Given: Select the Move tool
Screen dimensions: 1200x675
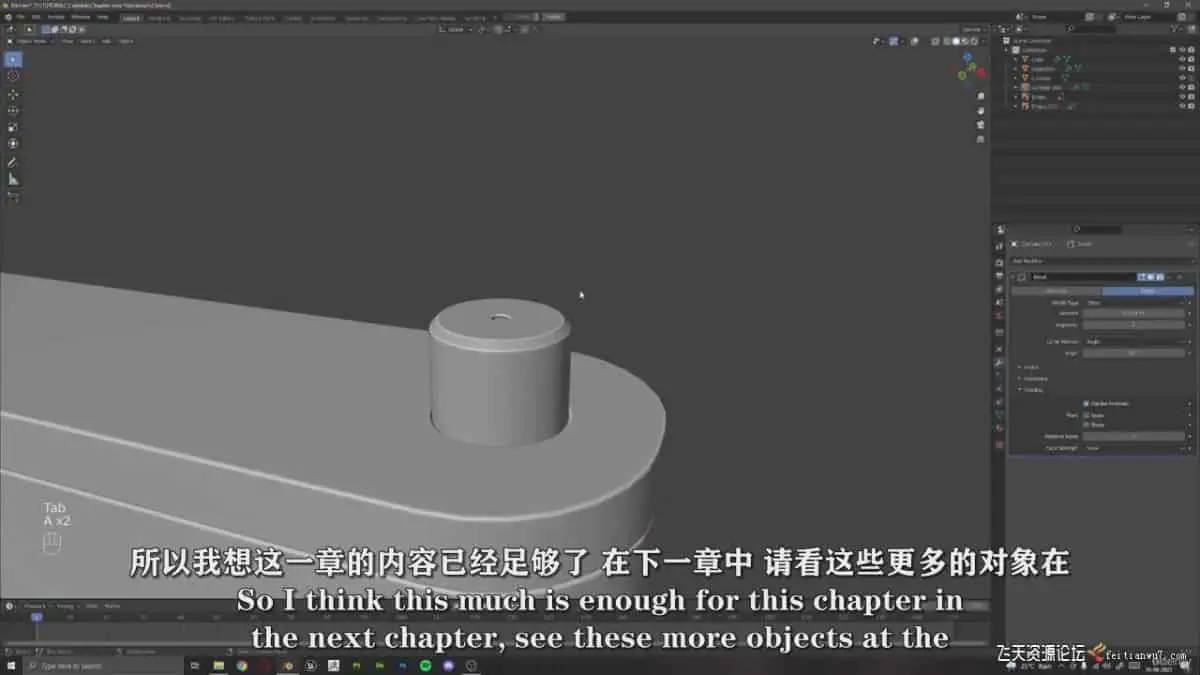Looking at the screenshot, I should pyautogui.click(x=13, y=94).
